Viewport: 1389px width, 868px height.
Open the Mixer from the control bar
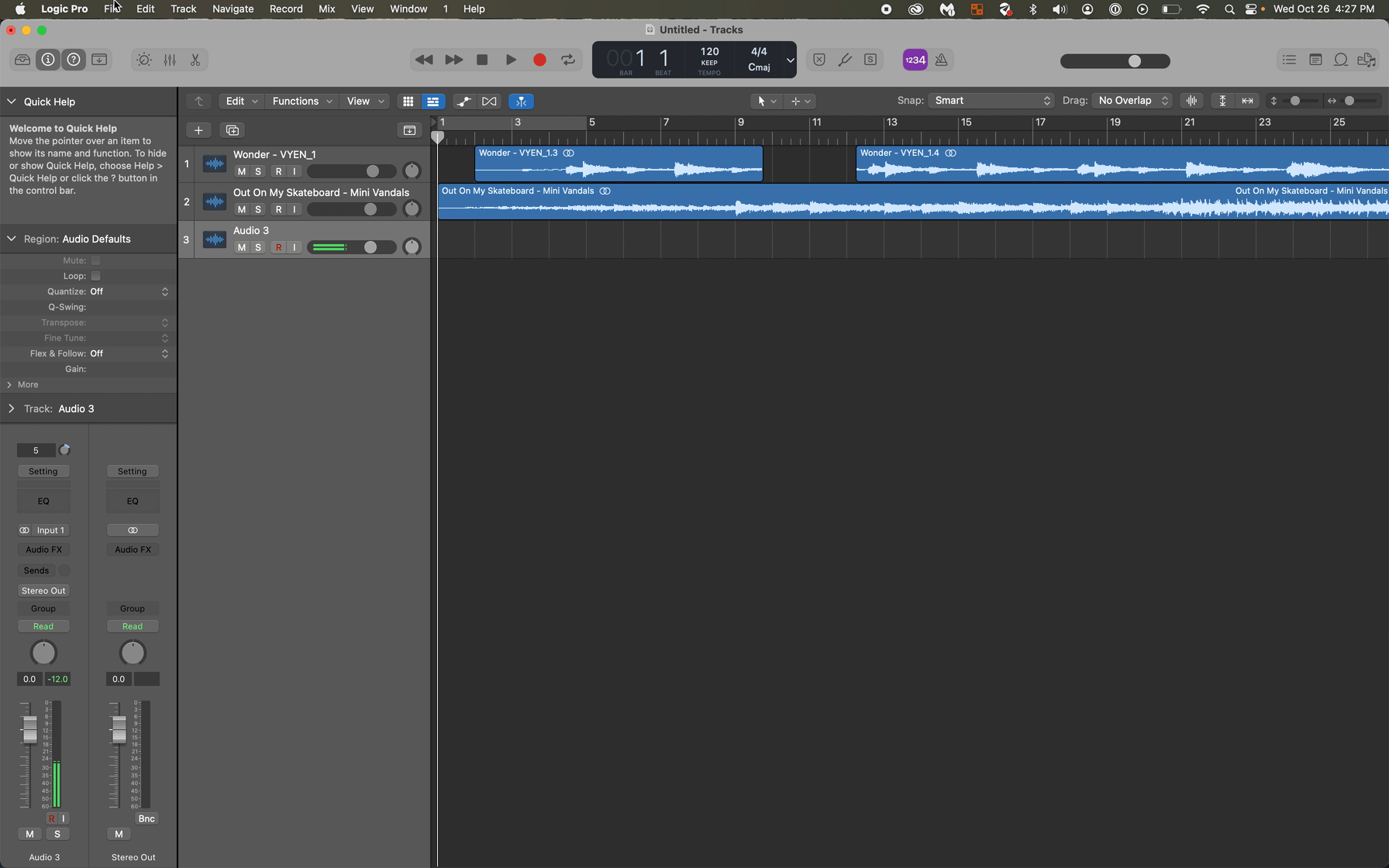(x=170, y=60)
